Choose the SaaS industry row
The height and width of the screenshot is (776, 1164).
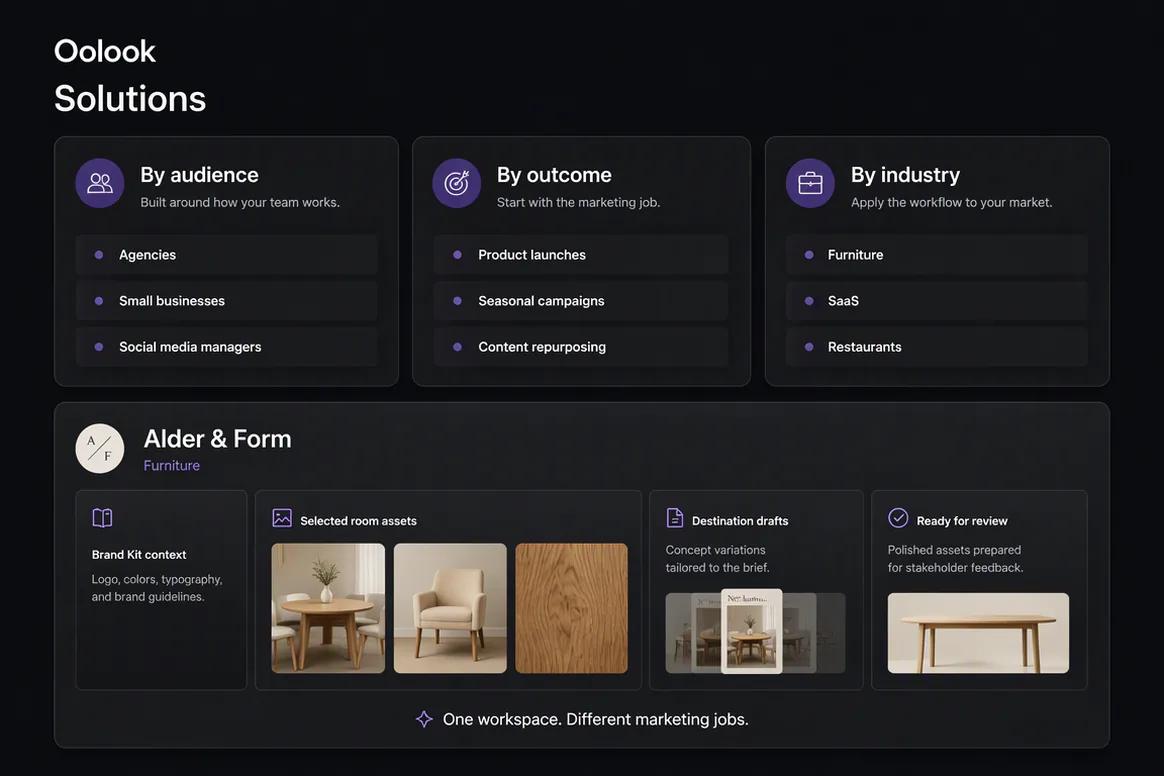937,301
